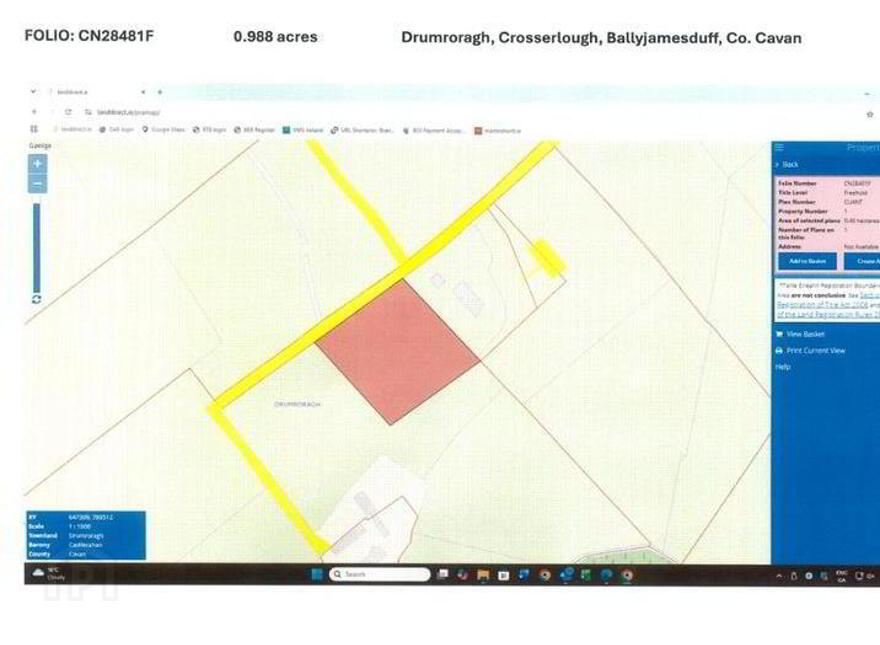The height and width of the screenshot is (645, 880).
Task: Zoom in with the map plus button
Action: (x=38, y=164)
